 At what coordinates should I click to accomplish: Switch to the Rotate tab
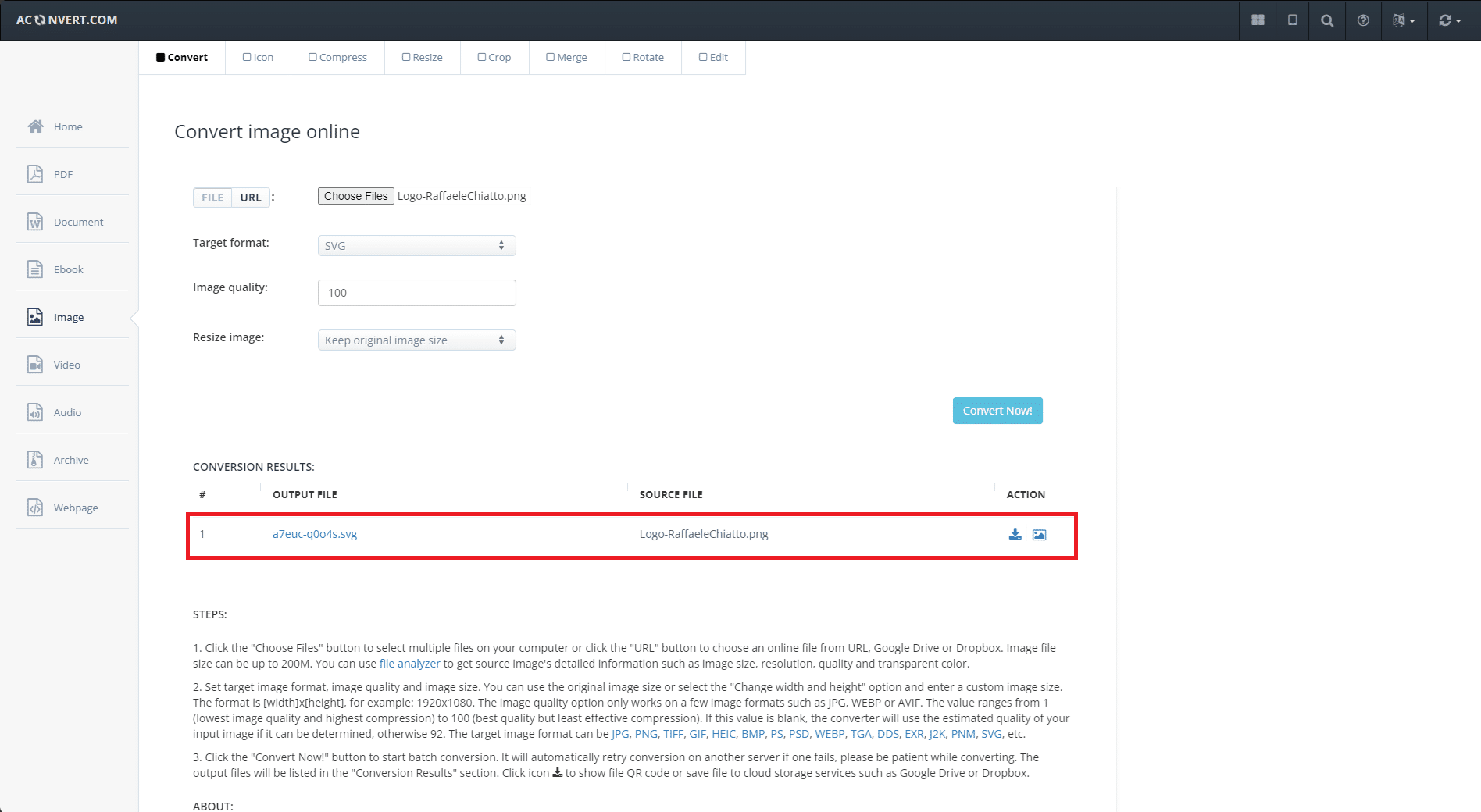(643, 58)
